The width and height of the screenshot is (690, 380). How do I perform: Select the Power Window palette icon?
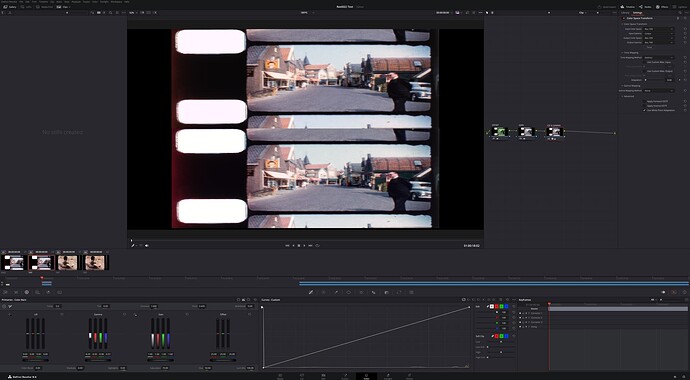pos(349,292)
